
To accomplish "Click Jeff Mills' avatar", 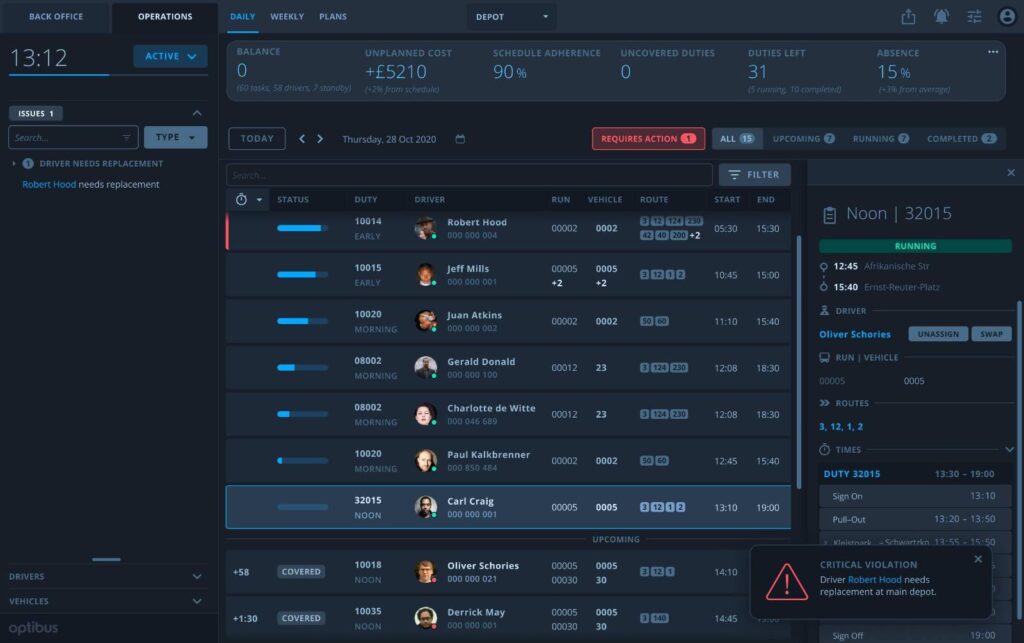I will point(426,274).
